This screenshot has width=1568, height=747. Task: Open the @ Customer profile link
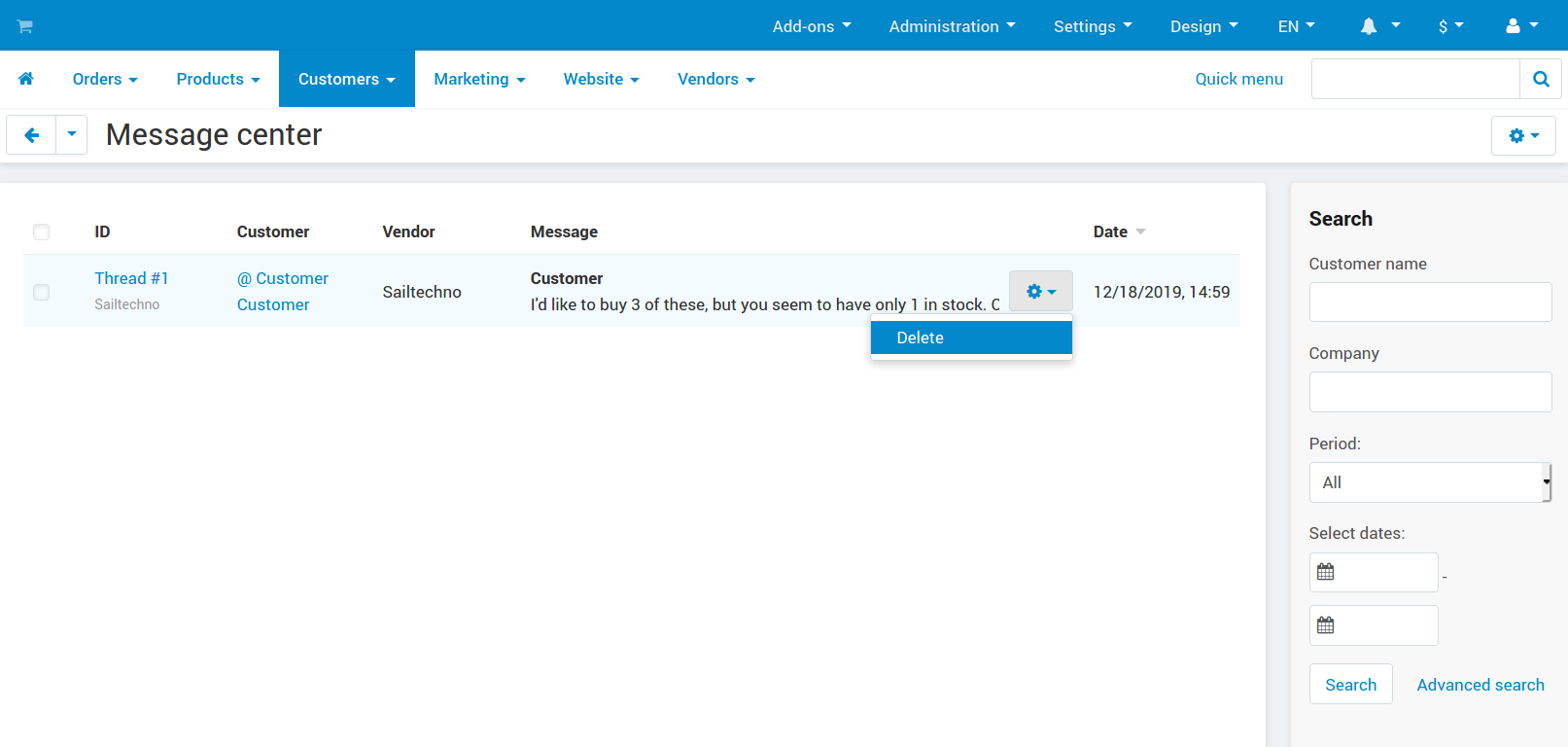click(283, 278)
